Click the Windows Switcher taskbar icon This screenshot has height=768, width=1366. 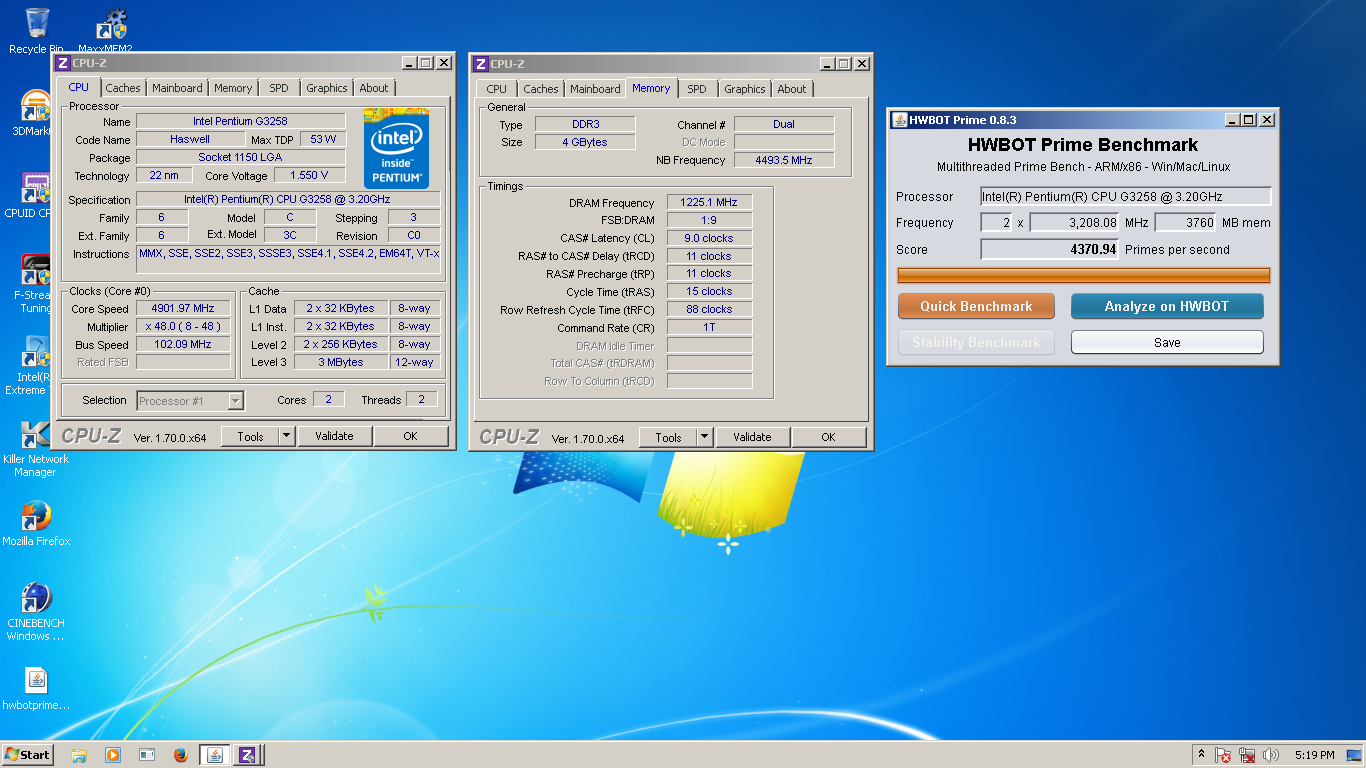[147, 755]
